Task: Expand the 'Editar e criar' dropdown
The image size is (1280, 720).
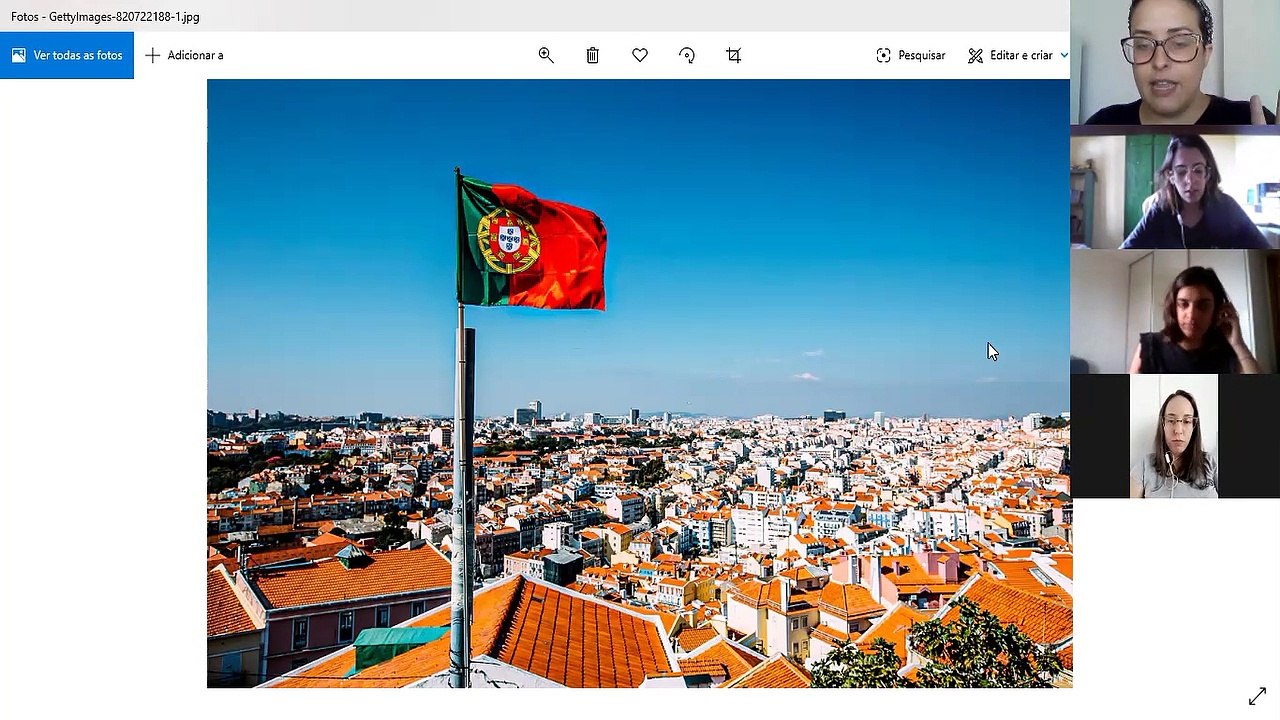Action: [1017, 55]
